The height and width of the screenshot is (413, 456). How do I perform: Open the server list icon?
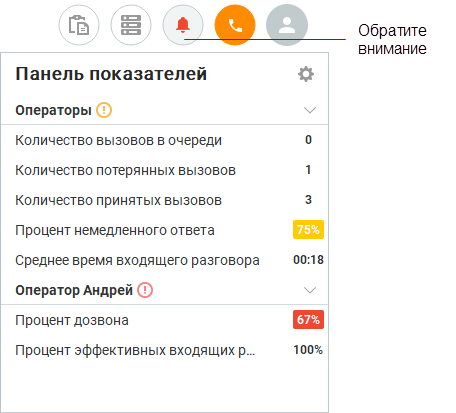click(131, 25)
